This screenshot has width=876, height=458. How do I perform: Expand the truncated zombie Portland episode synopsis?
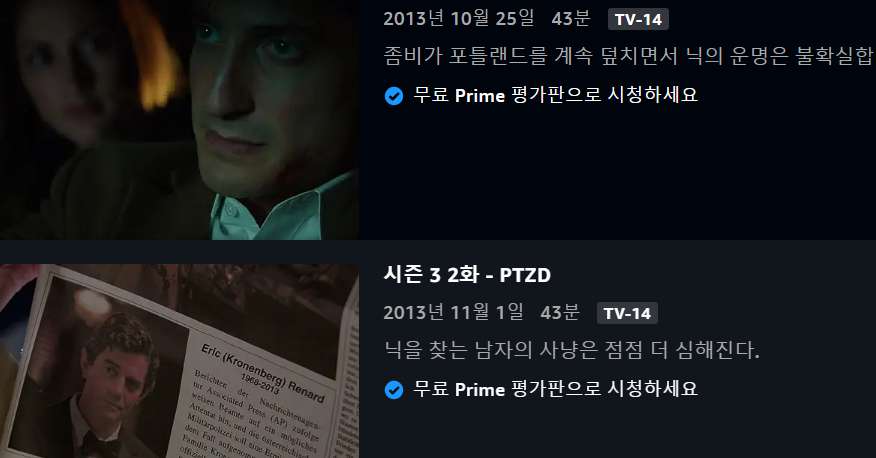click(629, 56)
